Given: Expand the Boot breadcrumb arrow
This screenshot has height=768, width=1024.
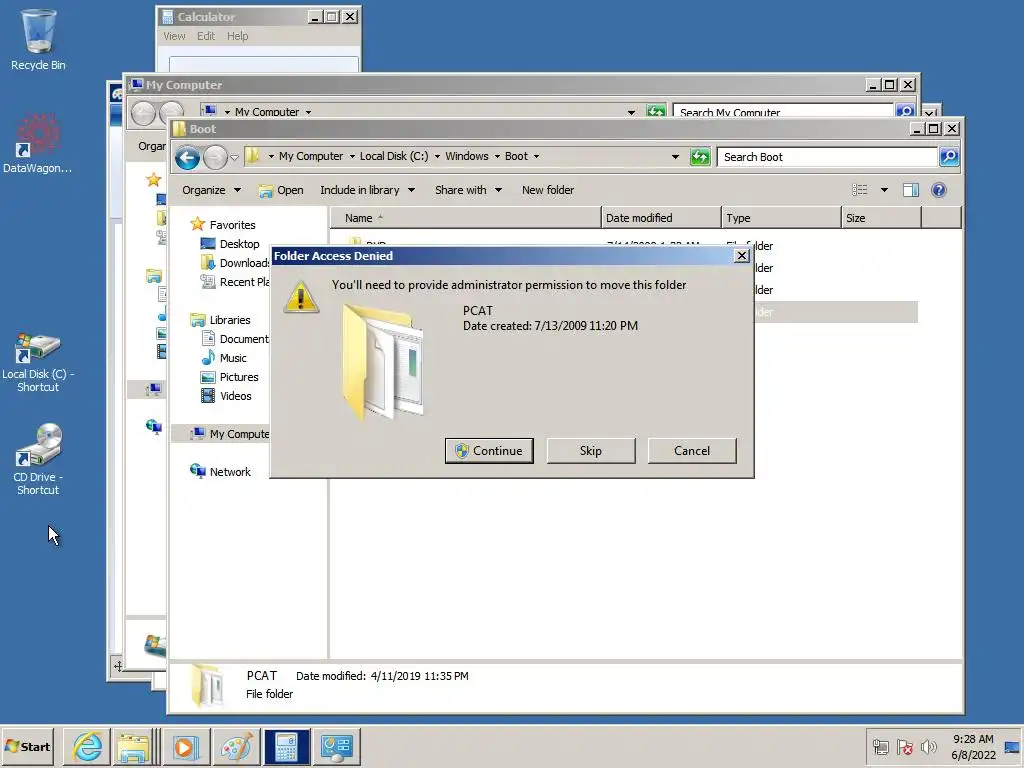Looking at the screenshot, I should pos(536,157).
